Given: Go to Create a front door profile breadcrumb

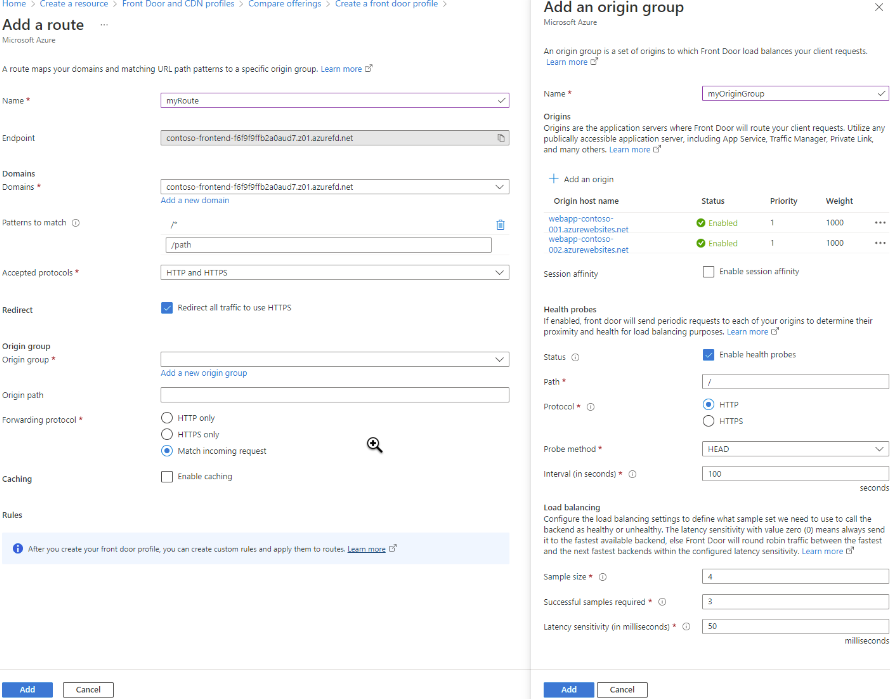Looking at the screenshot, I should click(x=387, y=4).
